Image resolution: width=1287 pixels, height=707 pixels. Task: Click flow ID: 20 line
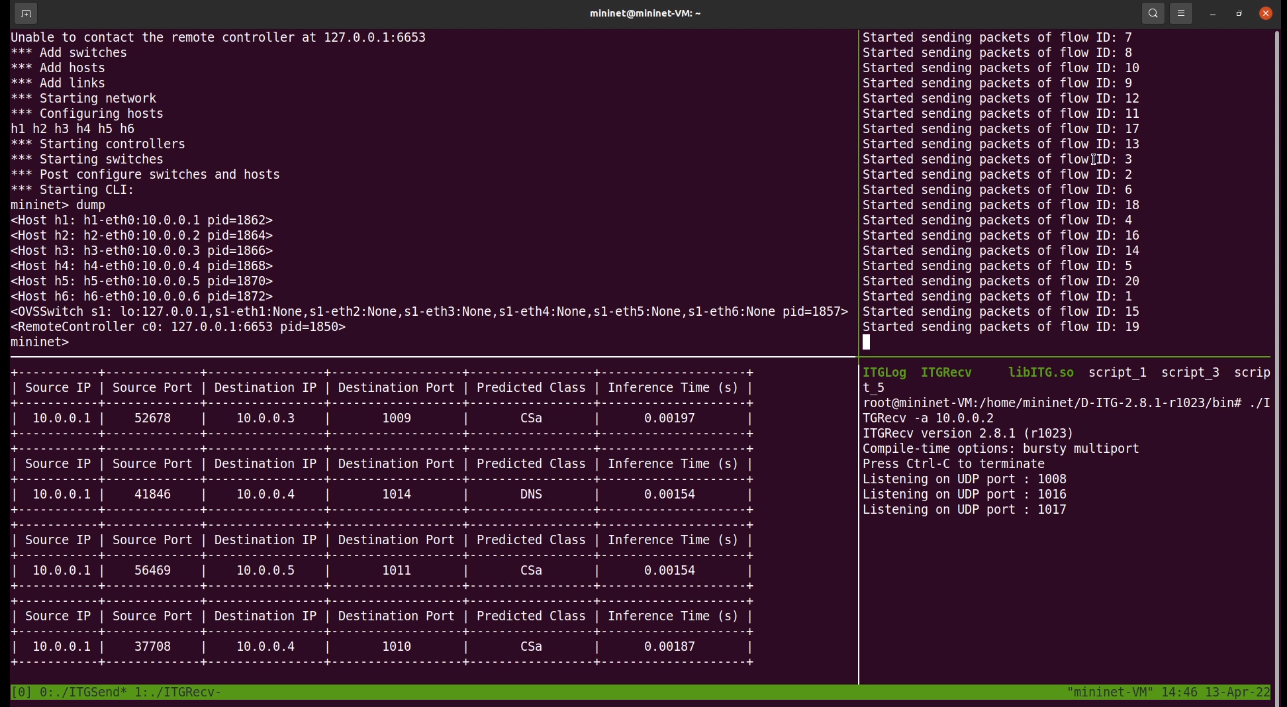point(1001,281)
